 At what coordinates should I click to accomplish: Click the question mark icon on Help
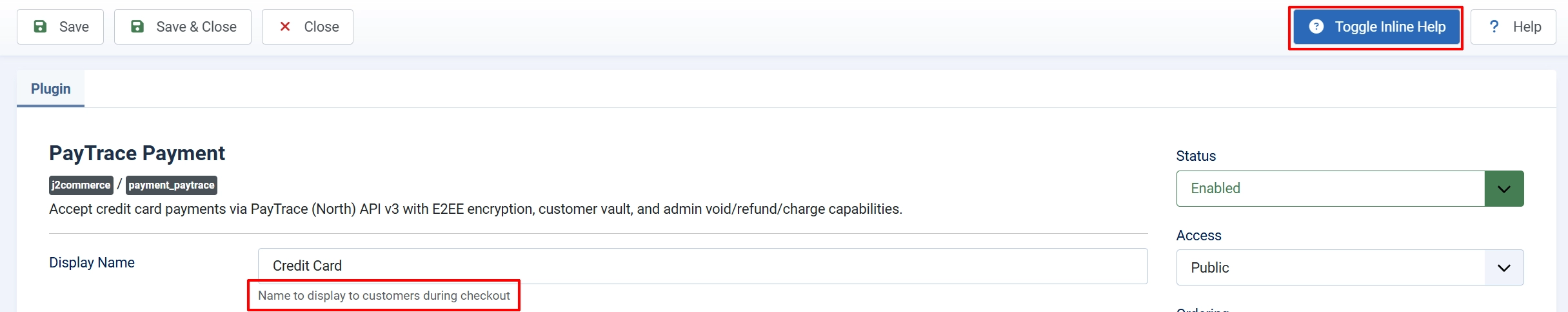[x=1494, y=26]
